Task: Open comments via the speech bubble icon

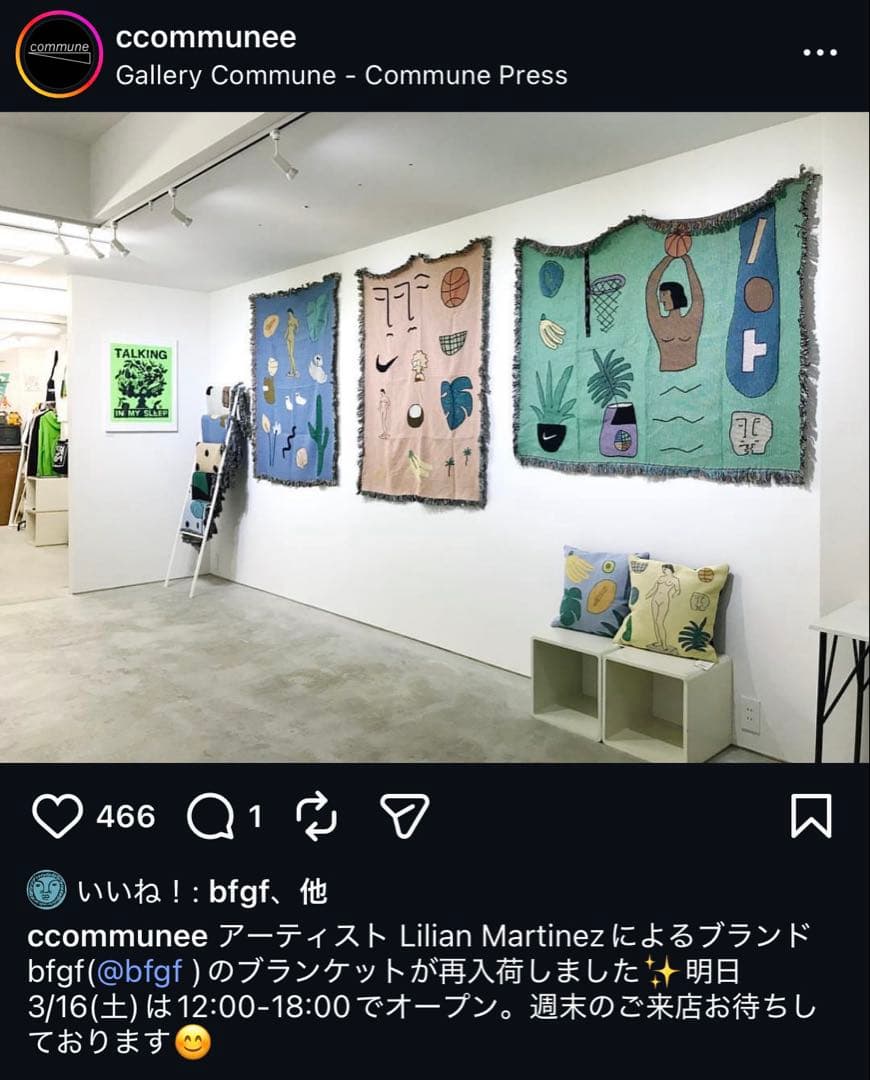Action: [x=210, y=817]
